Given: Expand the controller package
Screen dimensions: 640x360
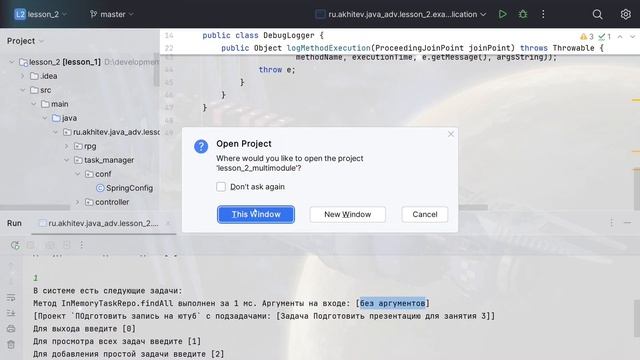Looking at the screenshot, I should coord(78,202).
